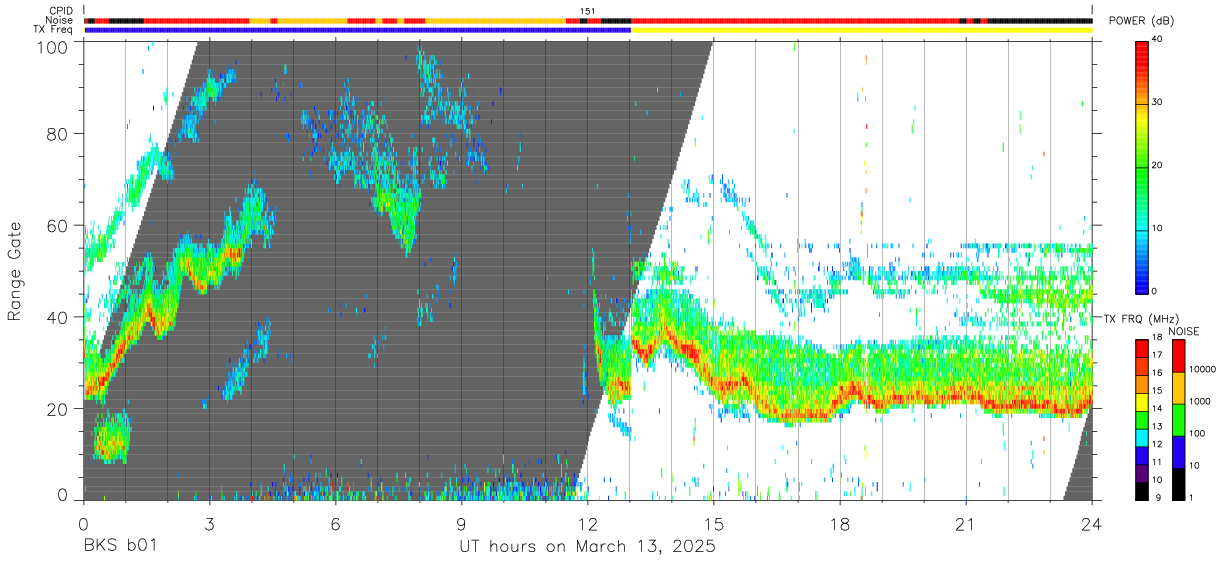Click the CPID value 151
Image resolution: width=1228 pixels, height=567 pixels.
coord(588,11)
